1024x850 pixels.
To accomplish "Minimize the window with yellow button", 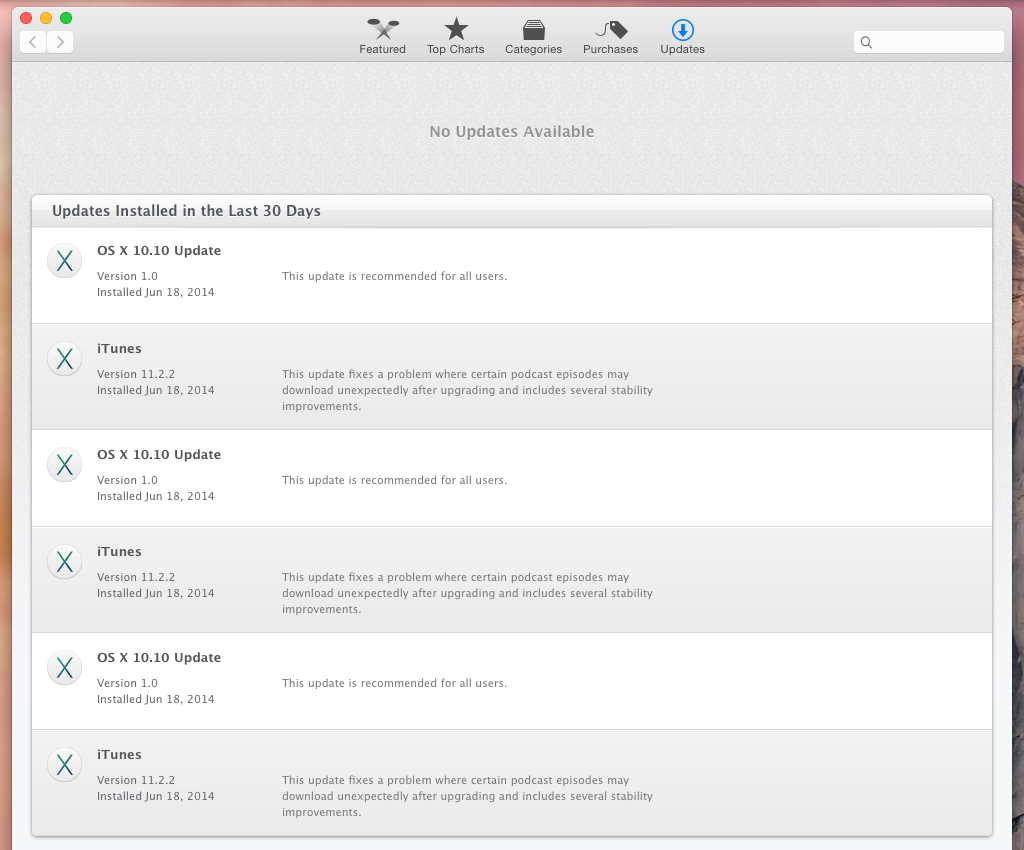I will coord(46,18).
